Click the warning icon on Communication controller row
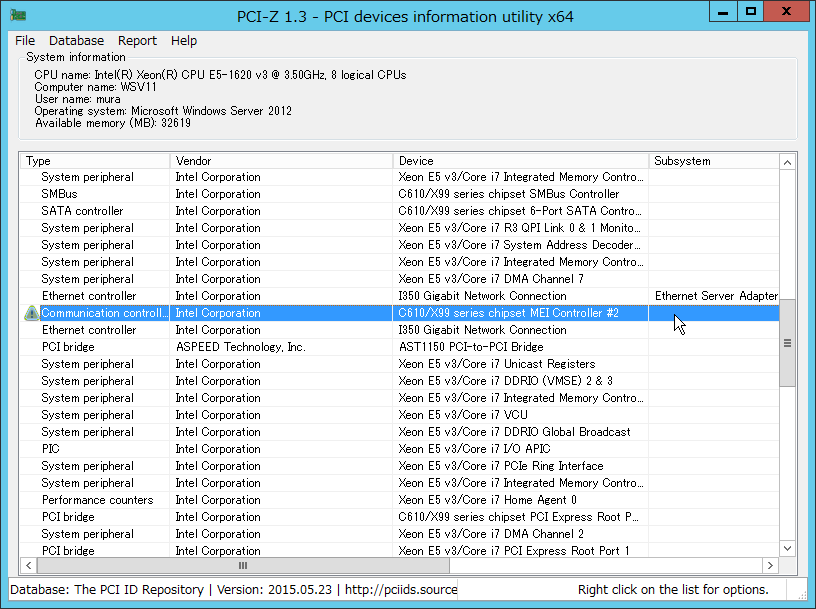Viewport: 816px width, 609px height. pos(32,313)
